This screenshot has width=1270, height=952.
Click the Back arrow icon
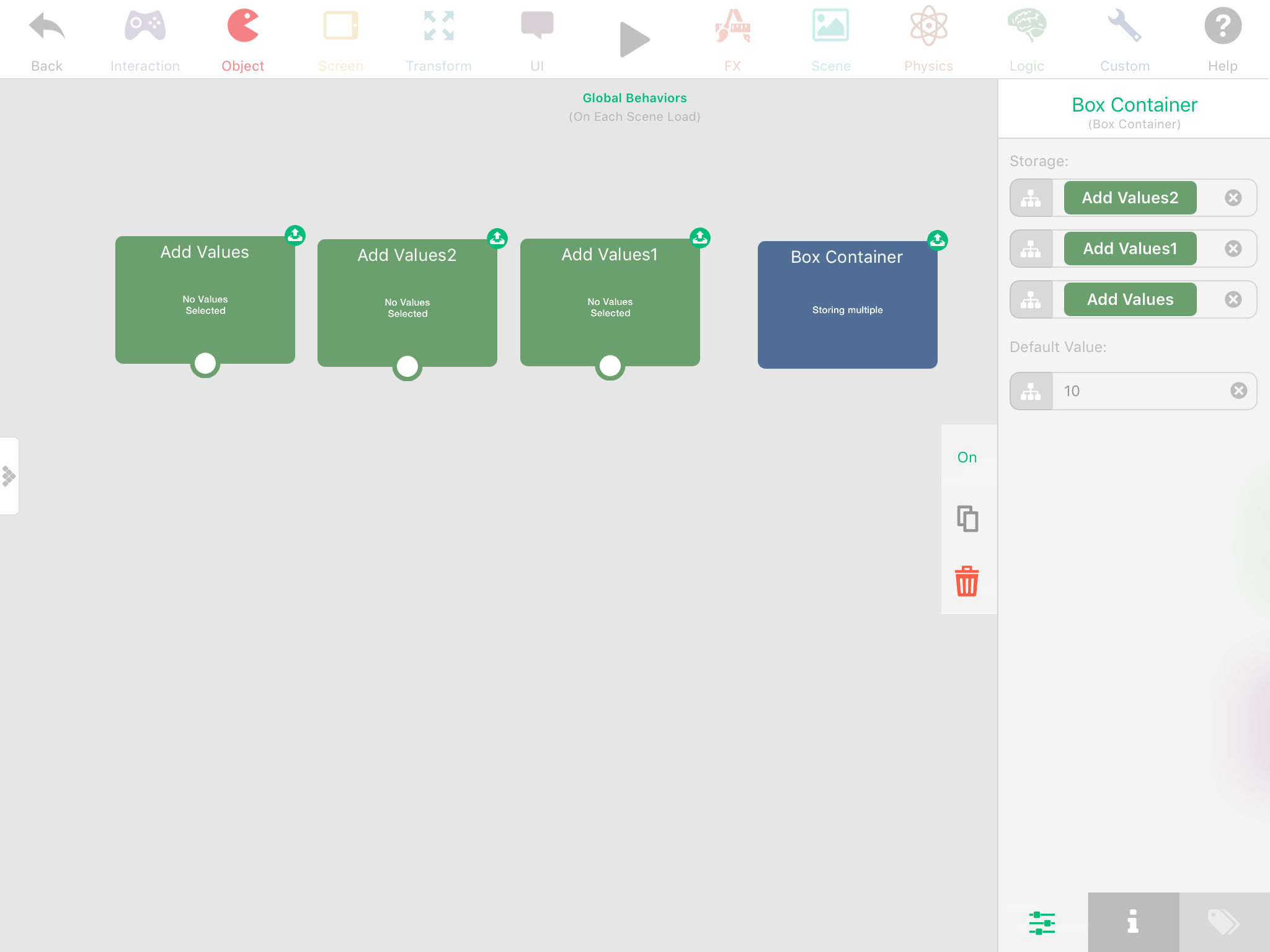tap(47, 27)
